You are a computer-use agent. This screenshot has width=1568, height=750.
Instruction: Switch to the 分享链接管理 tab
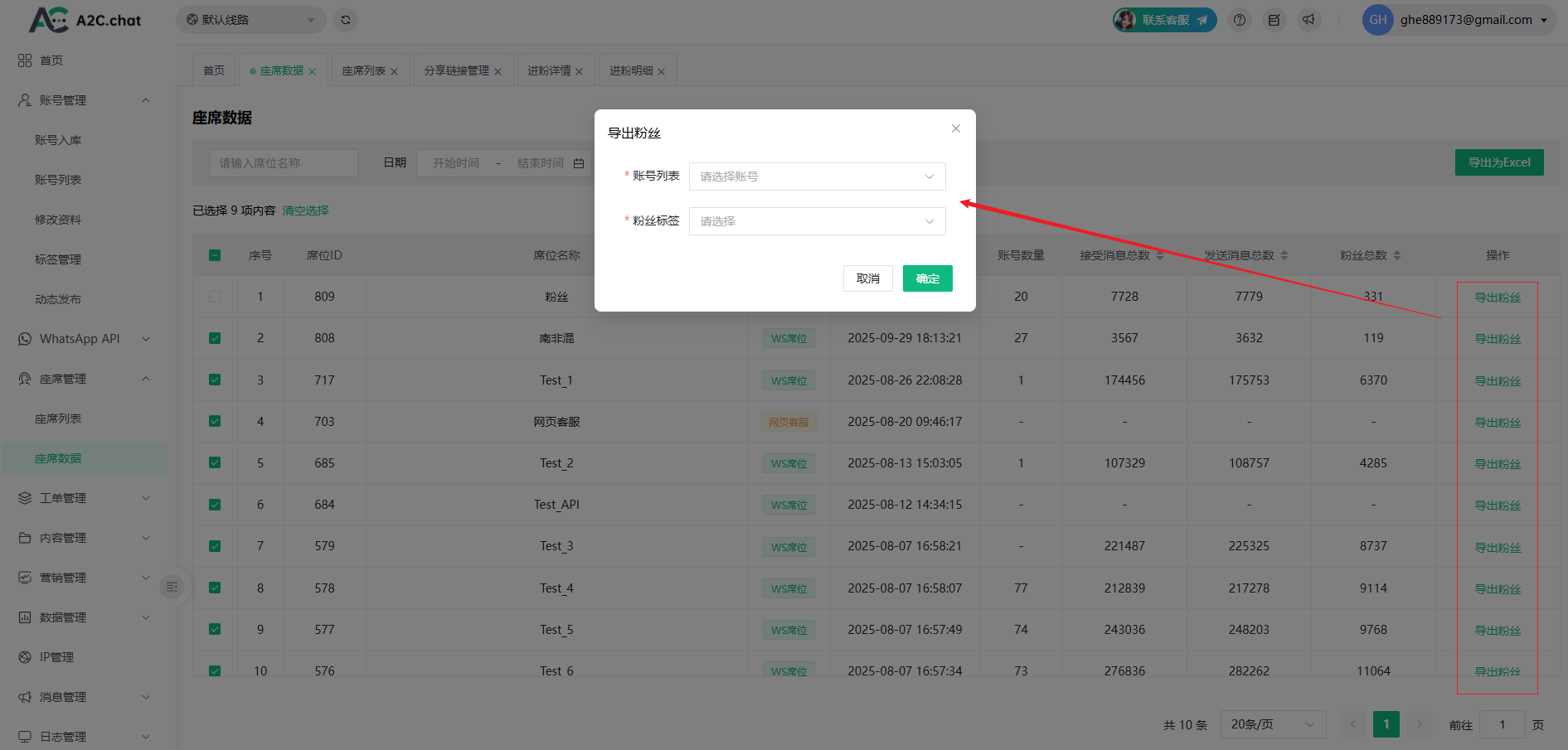tap(456, 71)
